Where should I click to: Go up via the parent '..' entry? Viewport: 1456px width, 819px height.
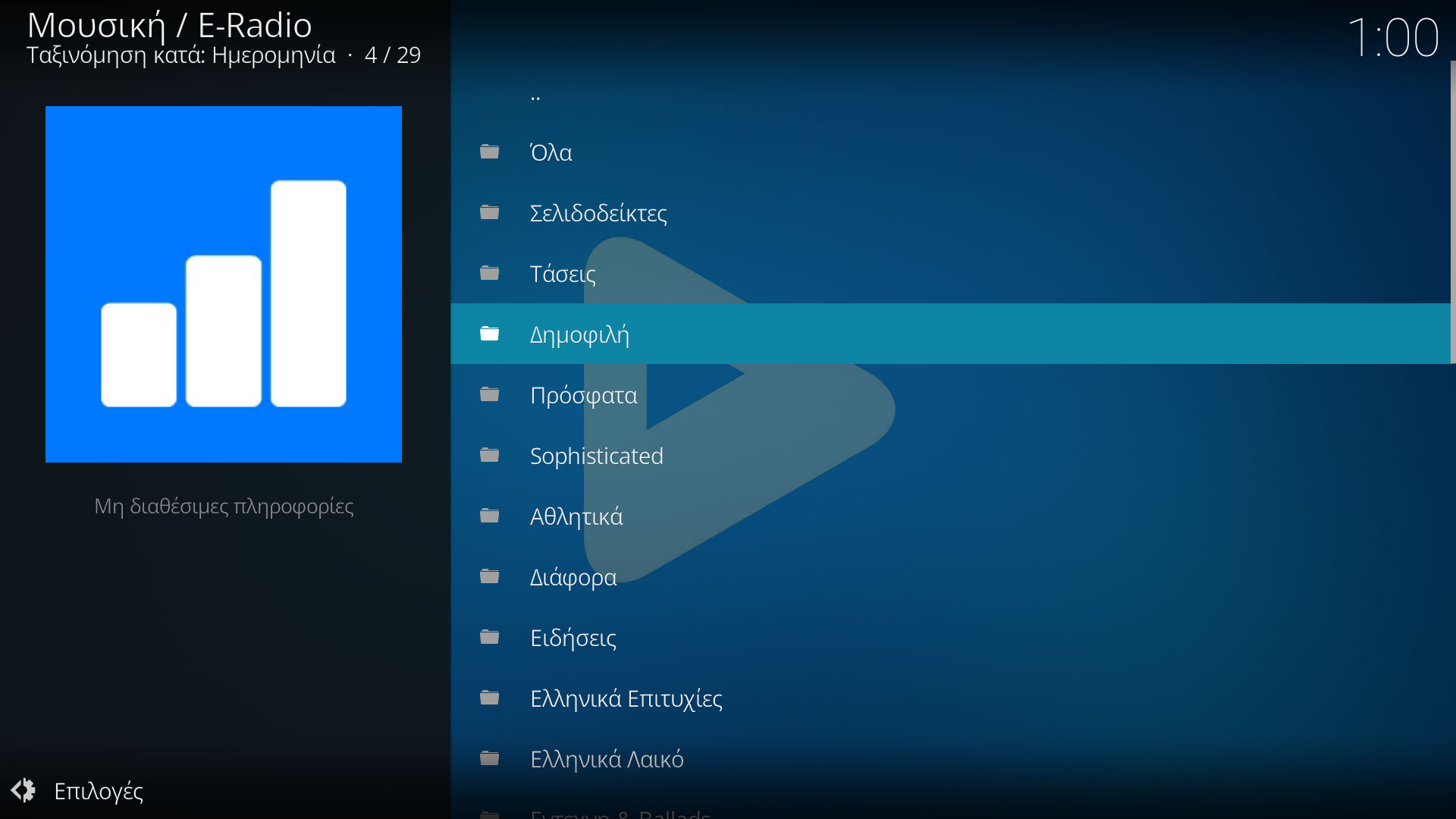coord(535,95)
